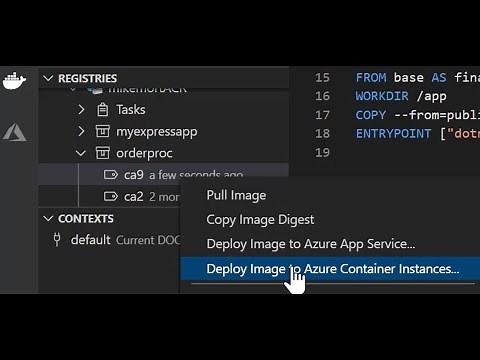Click line number 15 in the editor
The image size is (480, 360).
[x=322, y=78]
